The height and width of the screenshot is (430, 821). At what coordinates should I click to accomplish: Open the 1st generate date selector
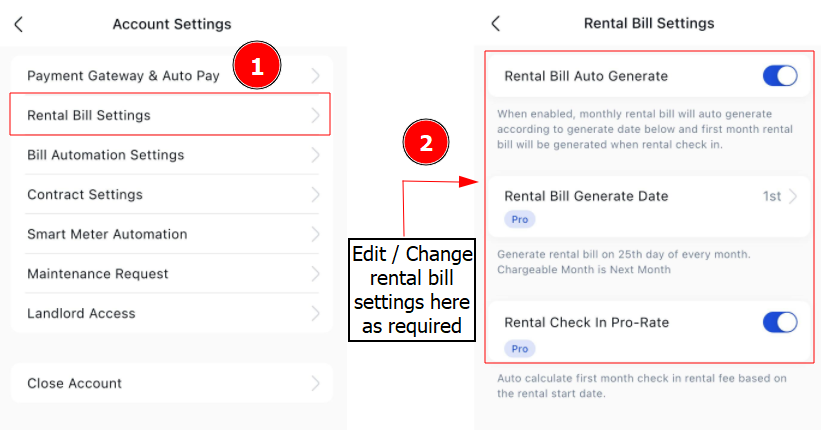(x=772, y=196)
